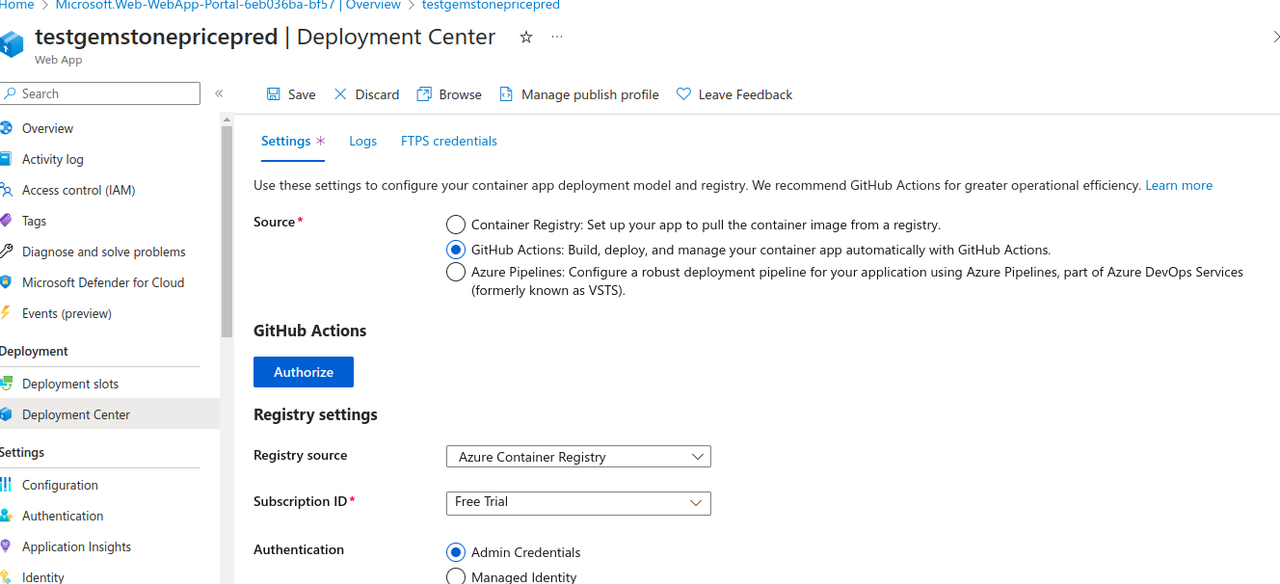Follow the Learn more link

(x=1178, y=185)
